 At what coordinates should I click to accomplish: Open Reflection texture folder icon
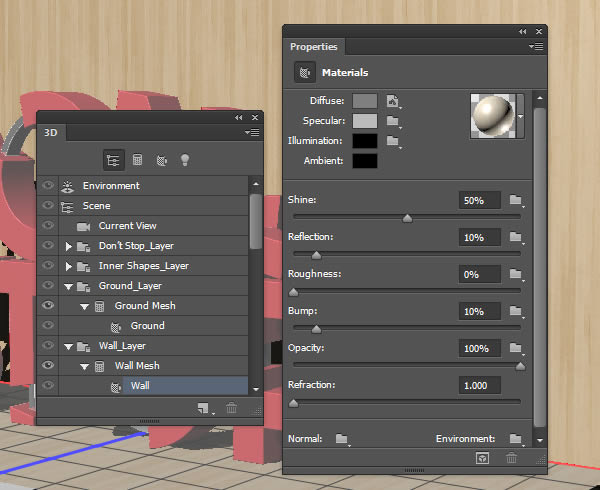coord(516,237)
